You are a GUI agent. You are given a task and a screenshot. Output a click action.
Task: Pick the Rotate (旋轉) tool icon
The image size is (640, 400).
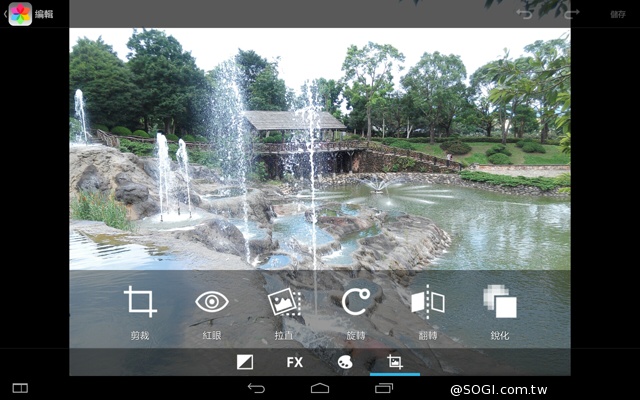pos(356,302)
